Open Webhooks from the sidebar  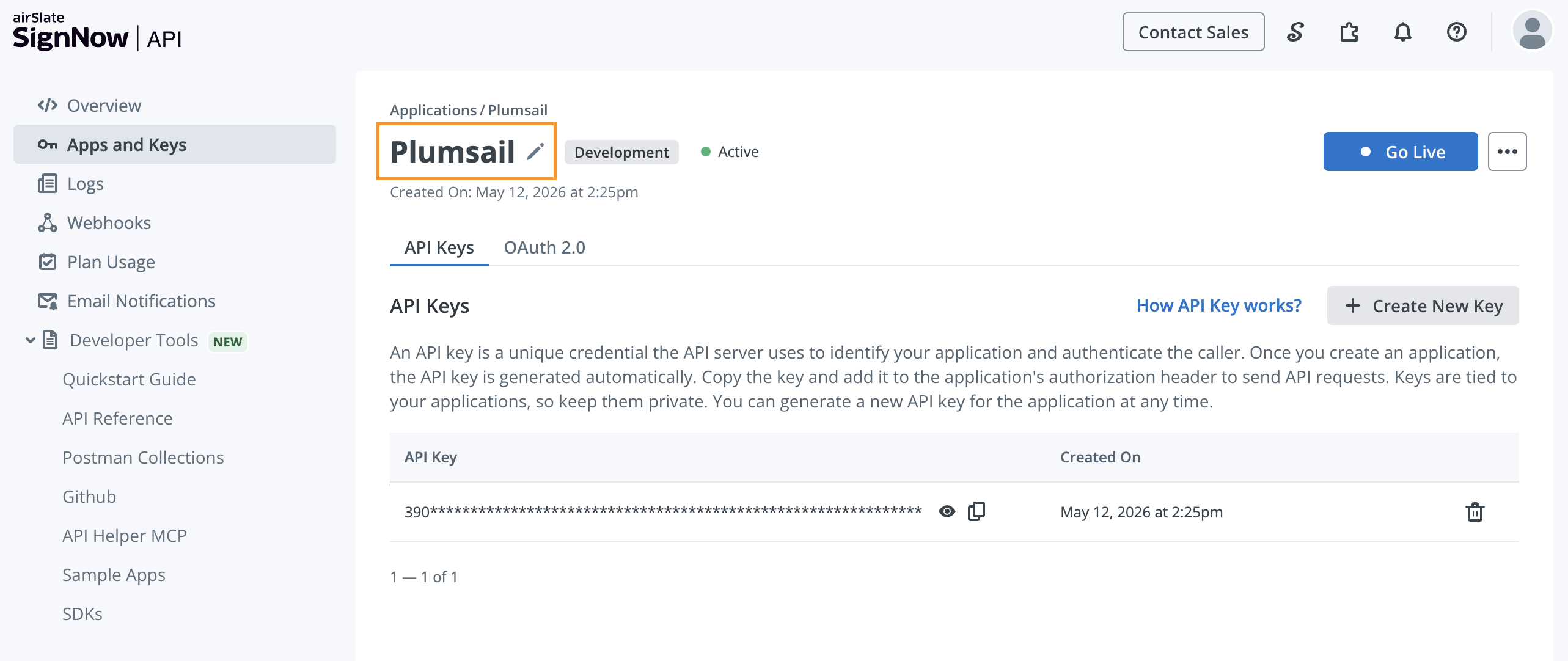coord(175,223)
